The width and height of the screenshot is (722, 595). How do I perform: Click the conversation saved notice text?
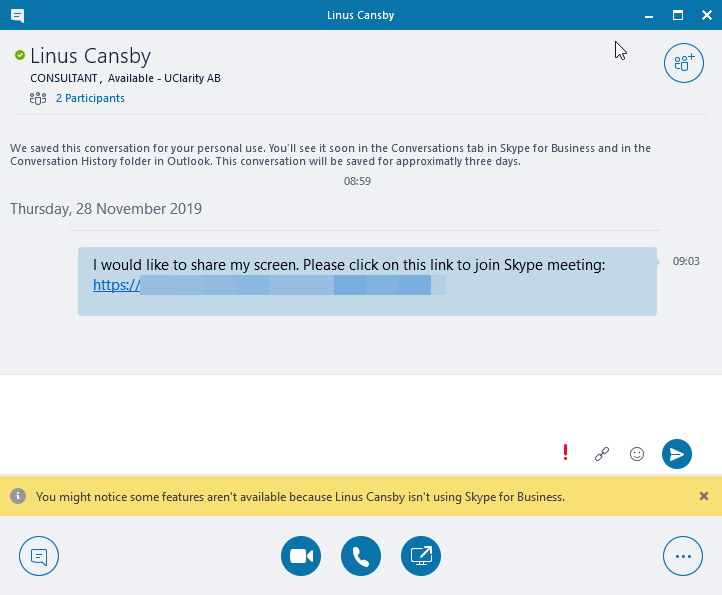click(x=330, y=155)
